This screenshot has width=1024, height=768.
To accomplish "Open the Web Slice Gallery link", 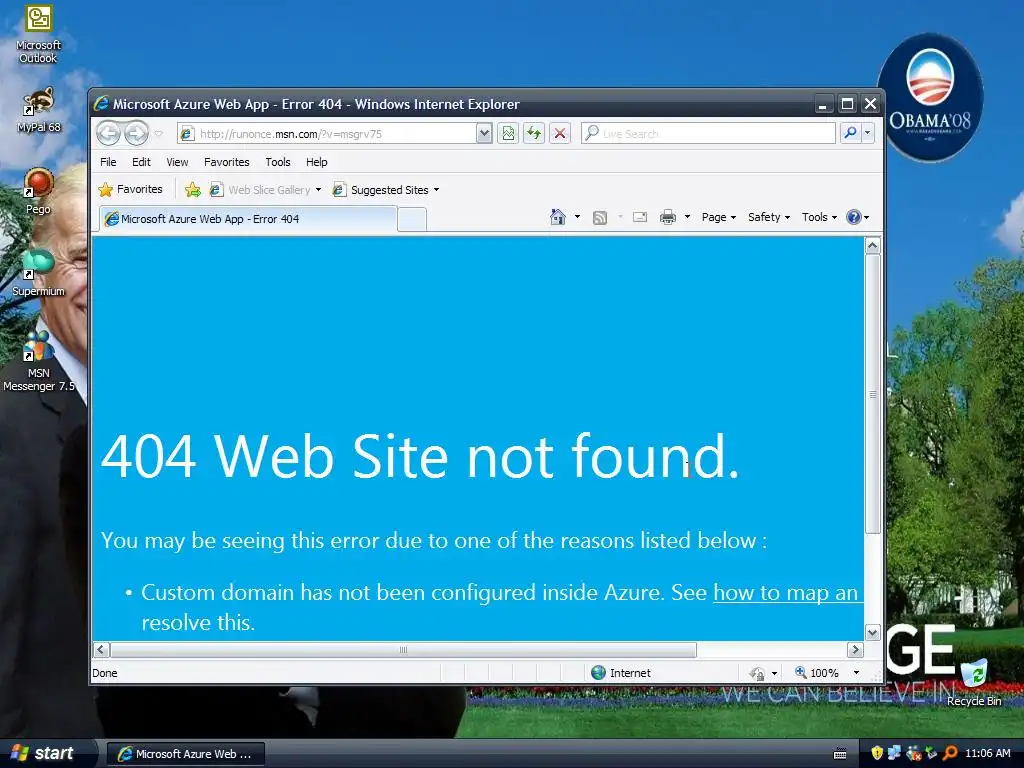I will click(x=261, y=190).
